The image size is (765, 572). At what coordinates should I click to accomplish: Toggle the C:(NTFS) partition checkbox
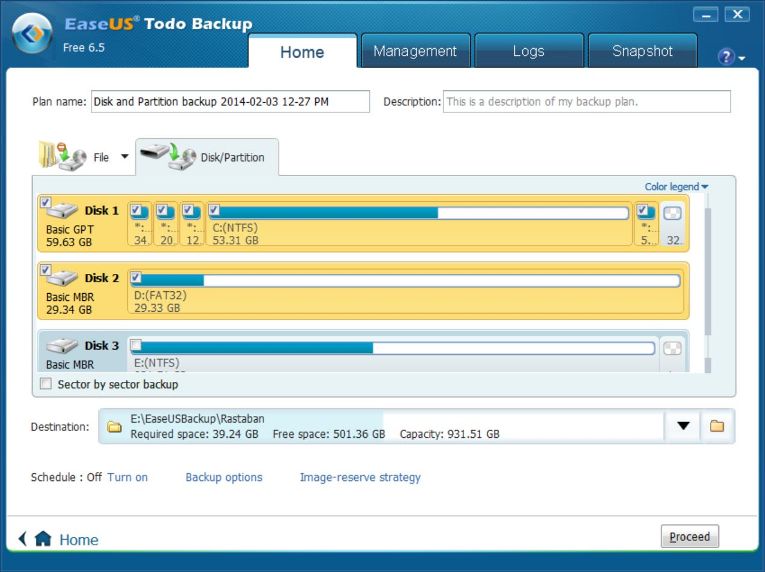click(x=214, y=211)
